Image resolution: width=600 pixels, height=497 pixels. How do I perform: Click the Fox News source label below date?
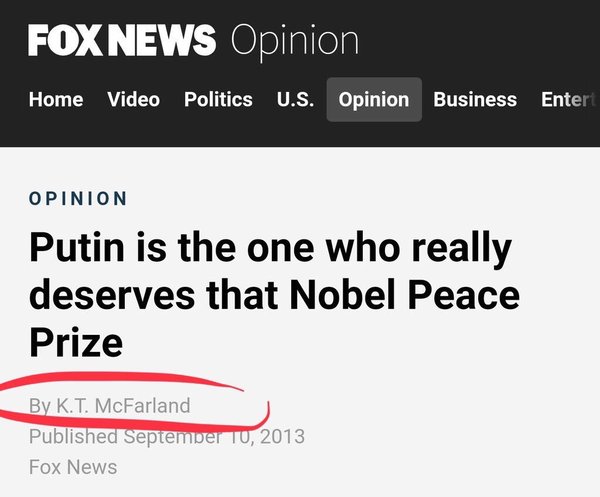point(73,466)
